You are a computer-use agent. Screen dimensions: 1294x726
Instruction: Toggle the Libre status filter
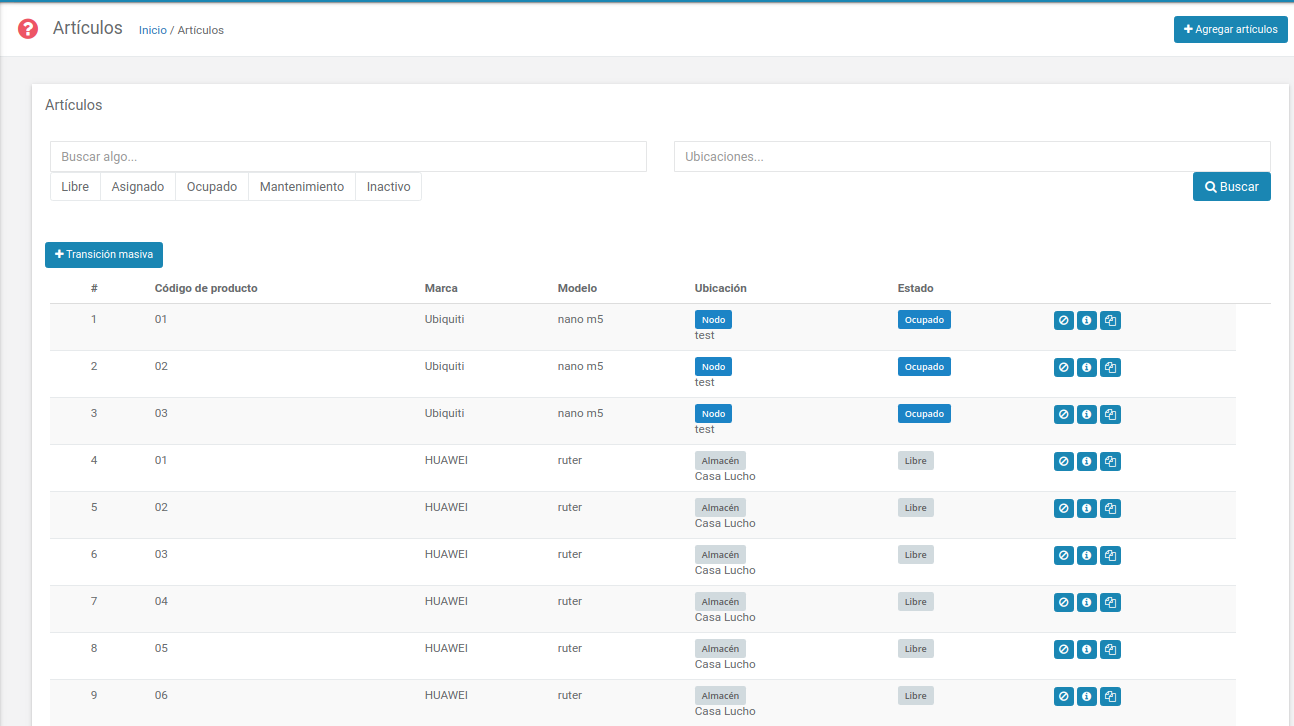pos(75,187)
